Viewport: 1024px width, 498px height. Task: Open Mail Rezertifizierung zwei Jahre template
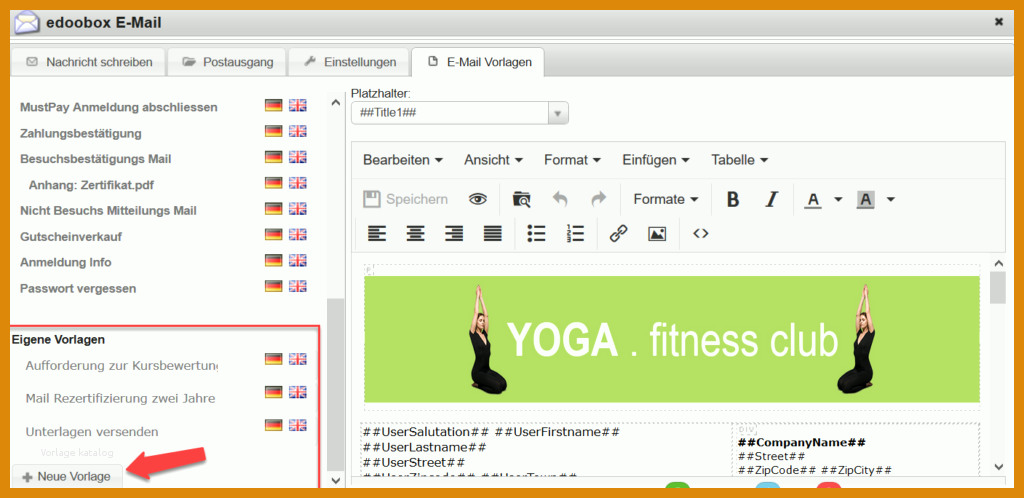coord(120,398)
